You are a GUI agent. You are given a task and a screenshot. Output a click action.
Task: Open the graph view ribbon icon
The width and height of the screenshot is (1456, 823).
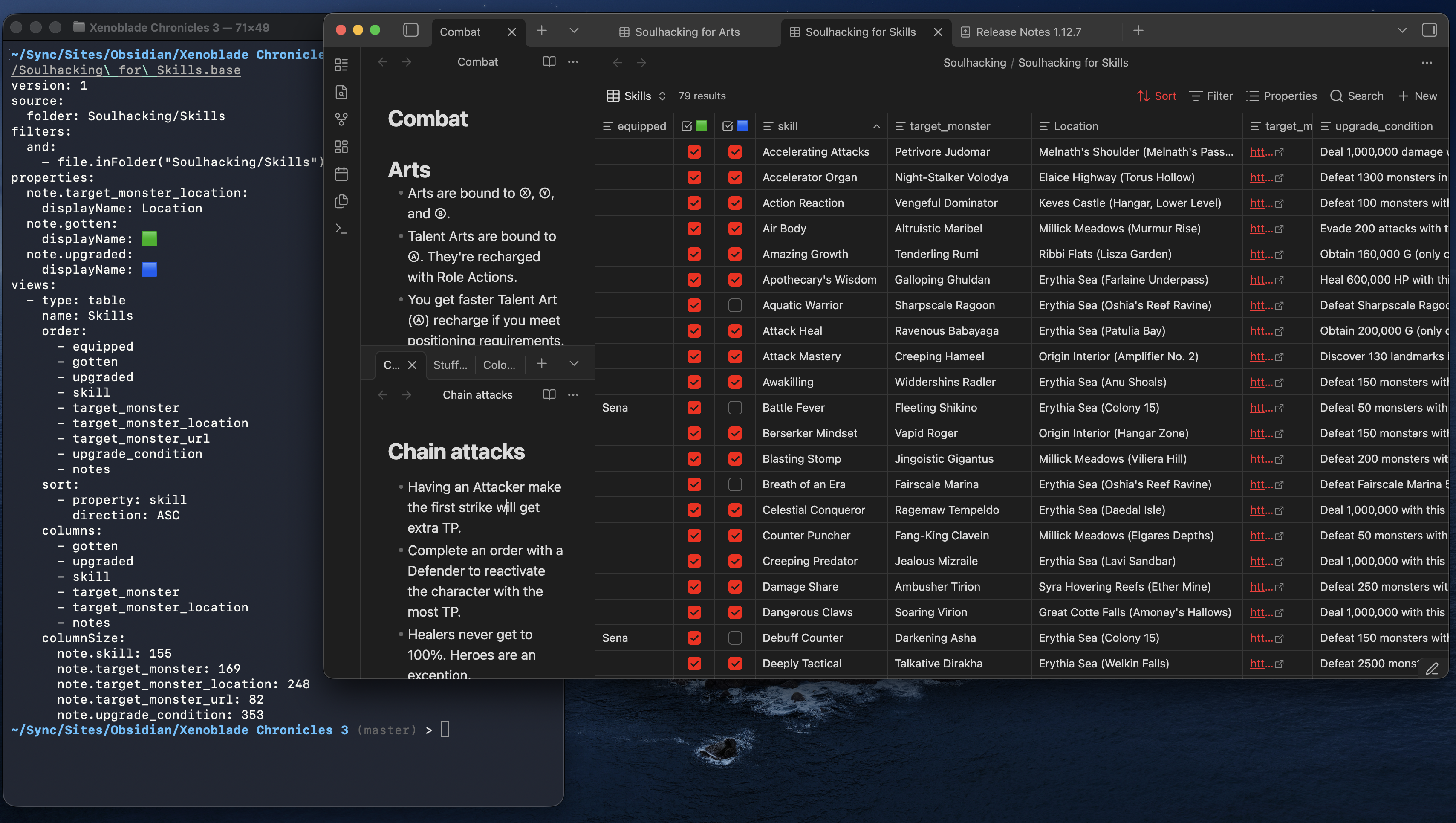(x=341, y=119)
